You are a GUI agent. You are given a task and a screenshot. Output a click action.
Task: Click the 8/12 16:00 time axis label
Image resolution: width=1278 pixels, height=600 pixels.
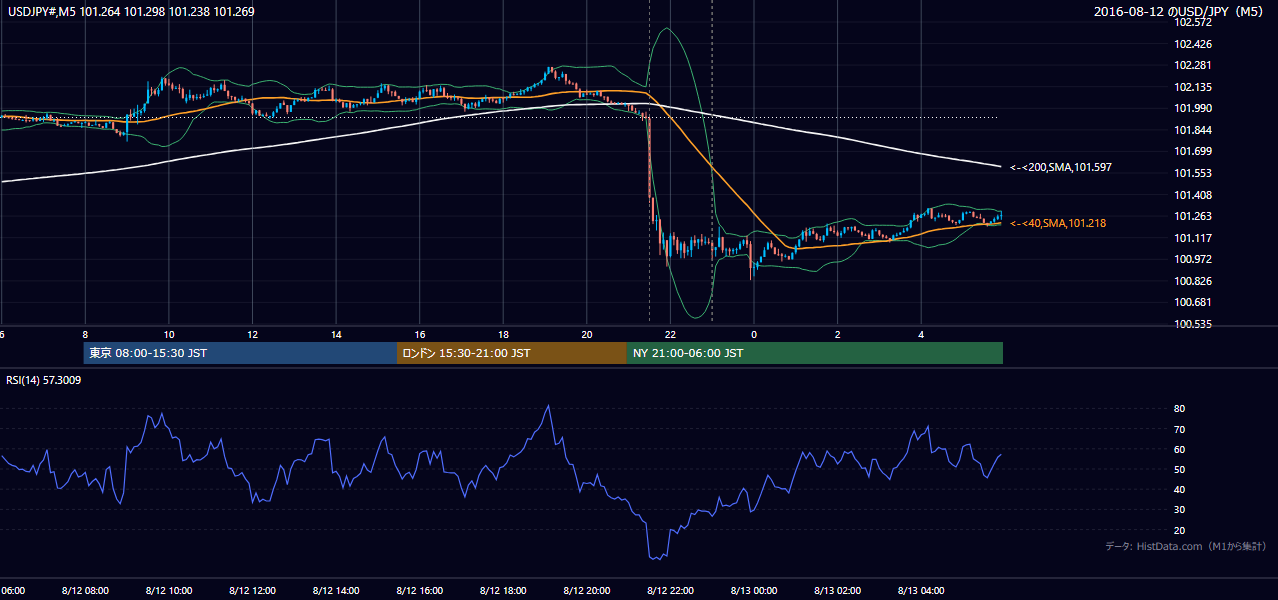point(420,590)
